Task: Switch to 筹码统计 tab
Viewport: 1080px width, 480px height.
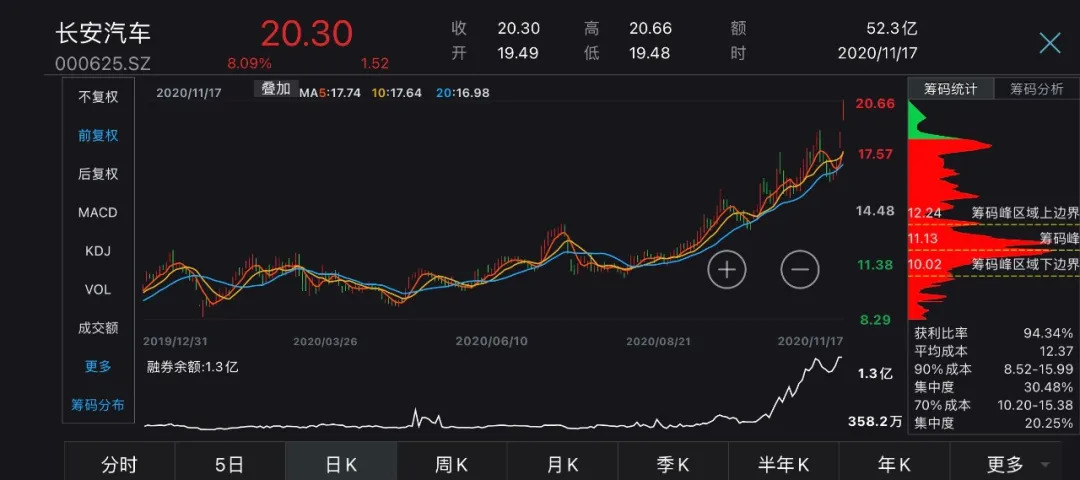Action: [x=951, y=90]
